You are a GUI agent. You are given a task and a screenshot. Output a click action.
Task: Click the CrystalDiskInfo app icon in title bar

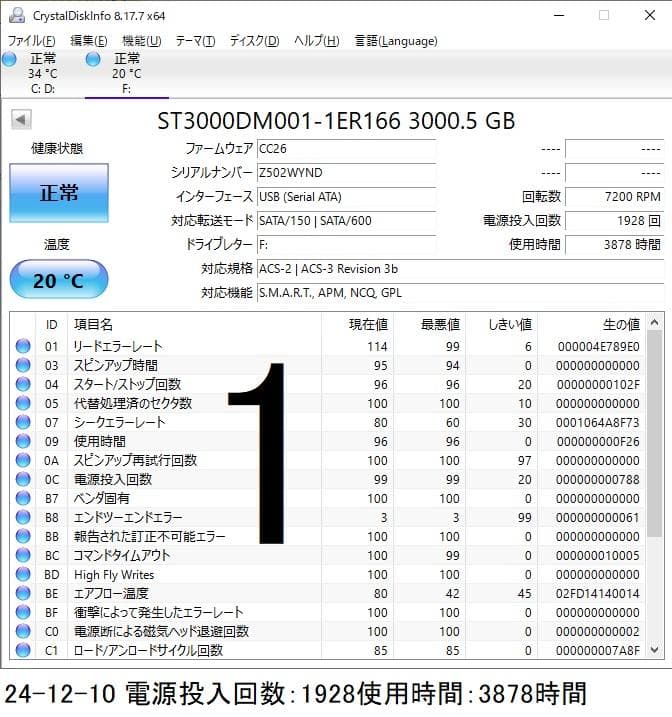click(17, 16)
